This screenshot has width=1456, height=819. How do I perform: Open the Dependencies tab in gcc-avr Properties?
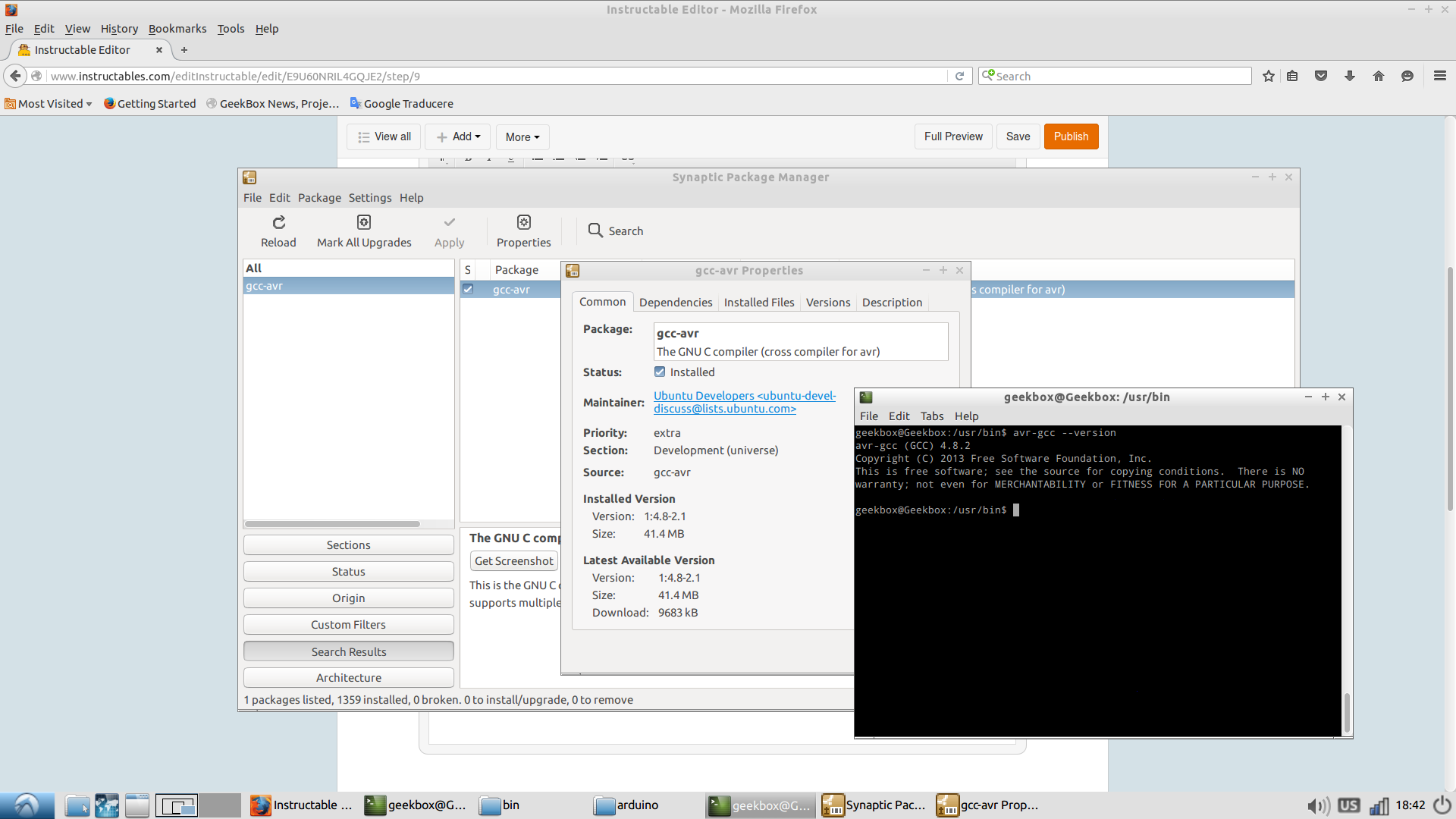(x=676, y=302)
